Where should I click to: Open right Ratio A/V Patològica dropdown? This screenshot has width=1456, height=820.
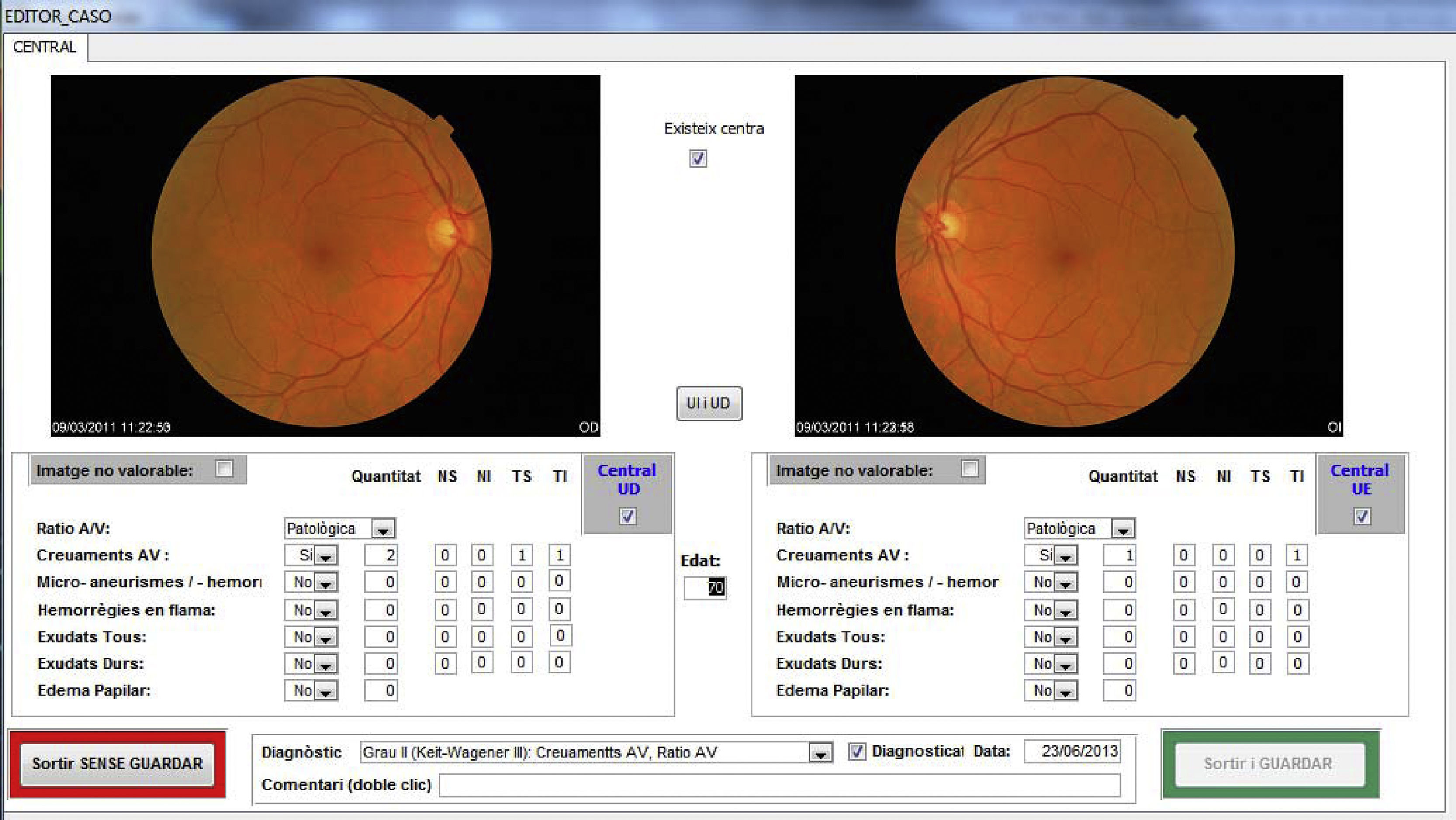pos(1123,529)
